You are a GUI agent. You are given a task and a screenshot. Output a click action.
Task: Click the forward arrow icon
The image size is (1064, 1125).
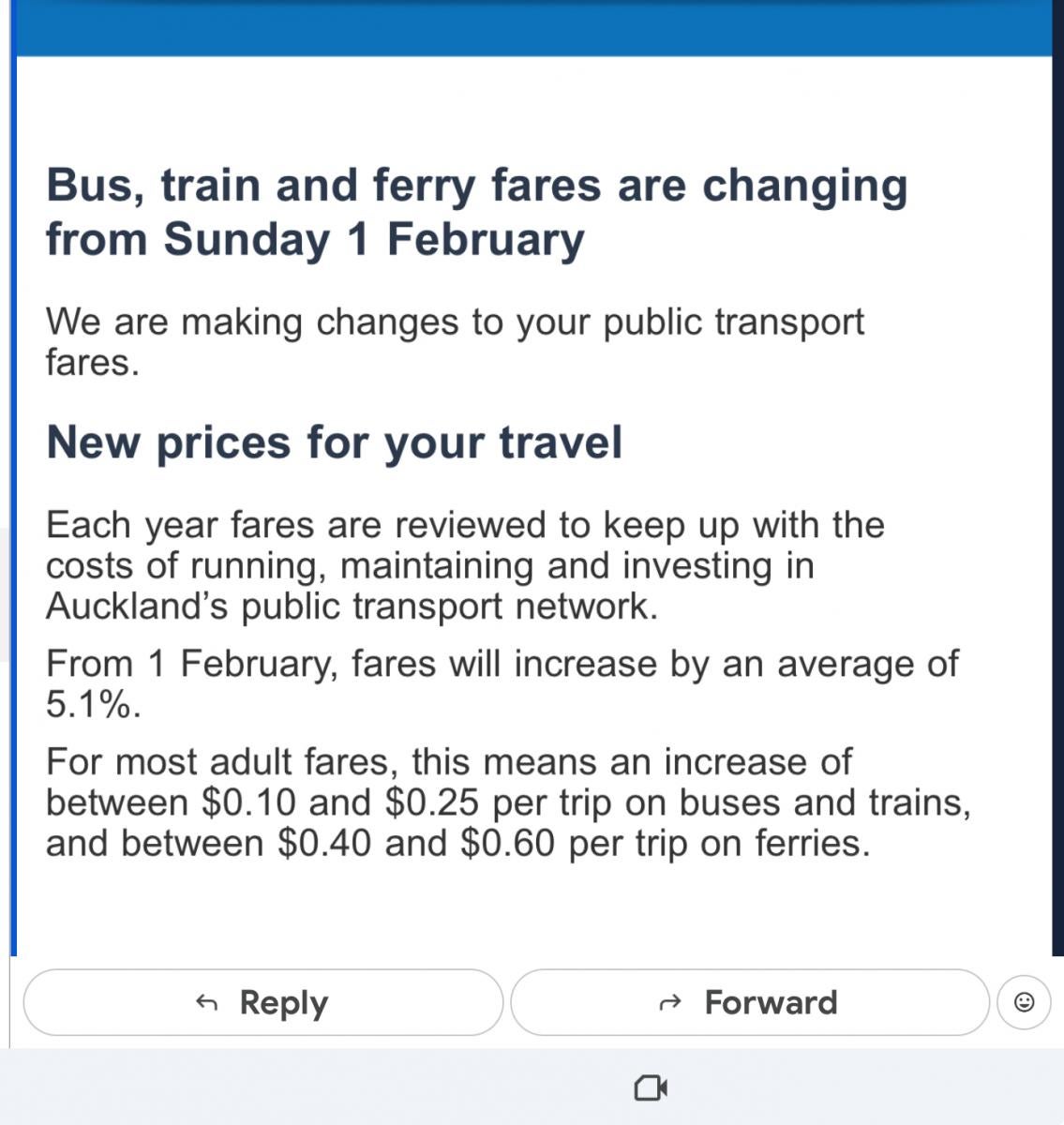tap(669, 1003)
